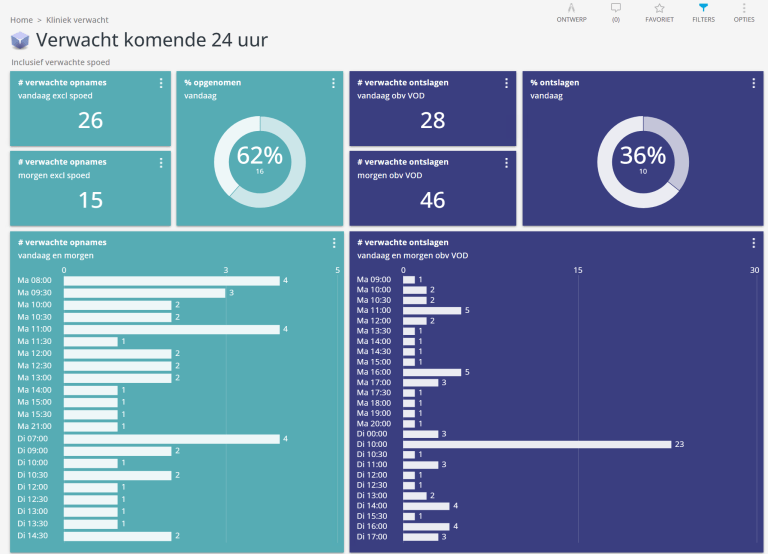Open options menu on '% ontslagen' tile

coord(755,83)
